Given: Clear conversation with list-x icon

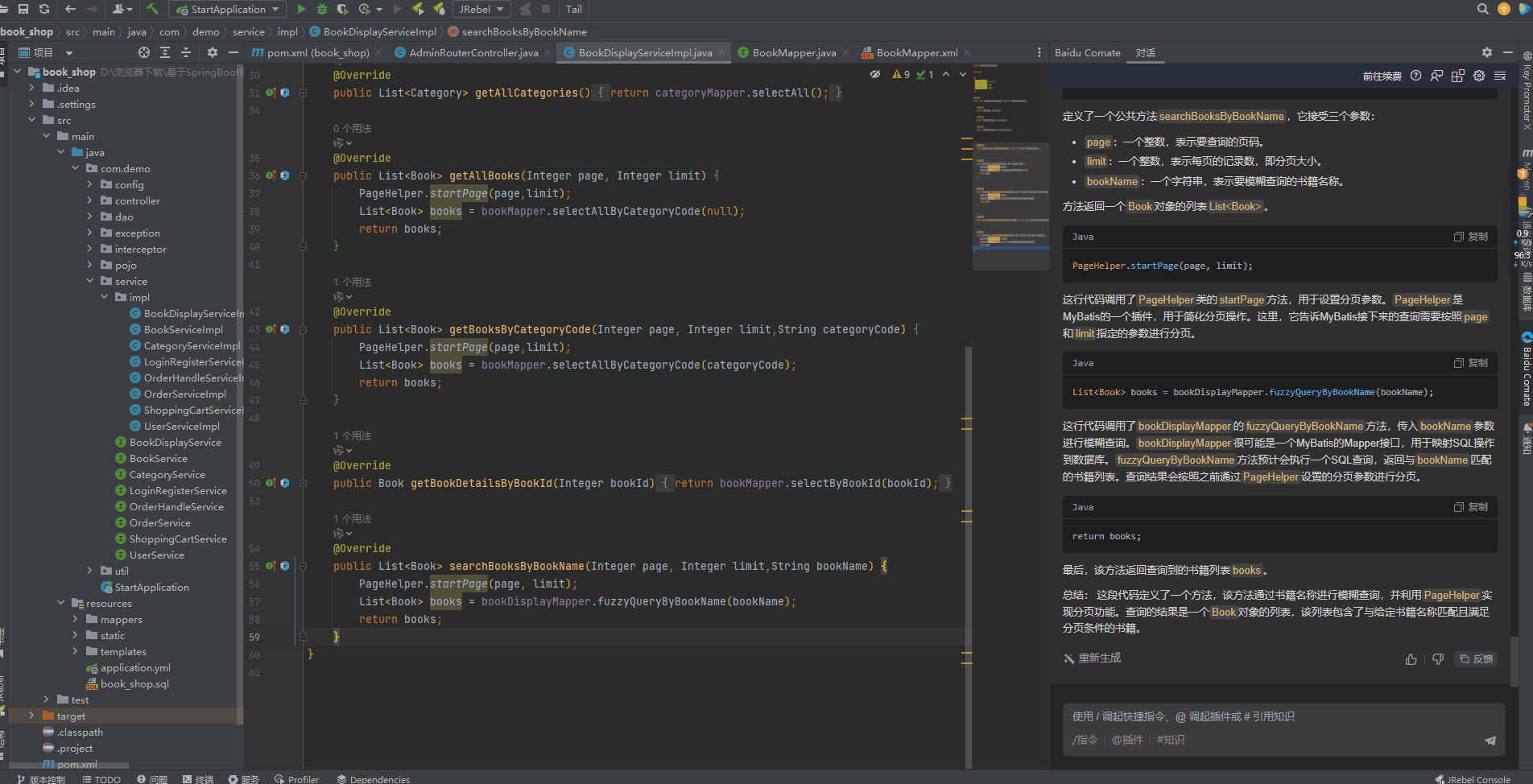Looking at the screenshot, I should (1500, 76).
